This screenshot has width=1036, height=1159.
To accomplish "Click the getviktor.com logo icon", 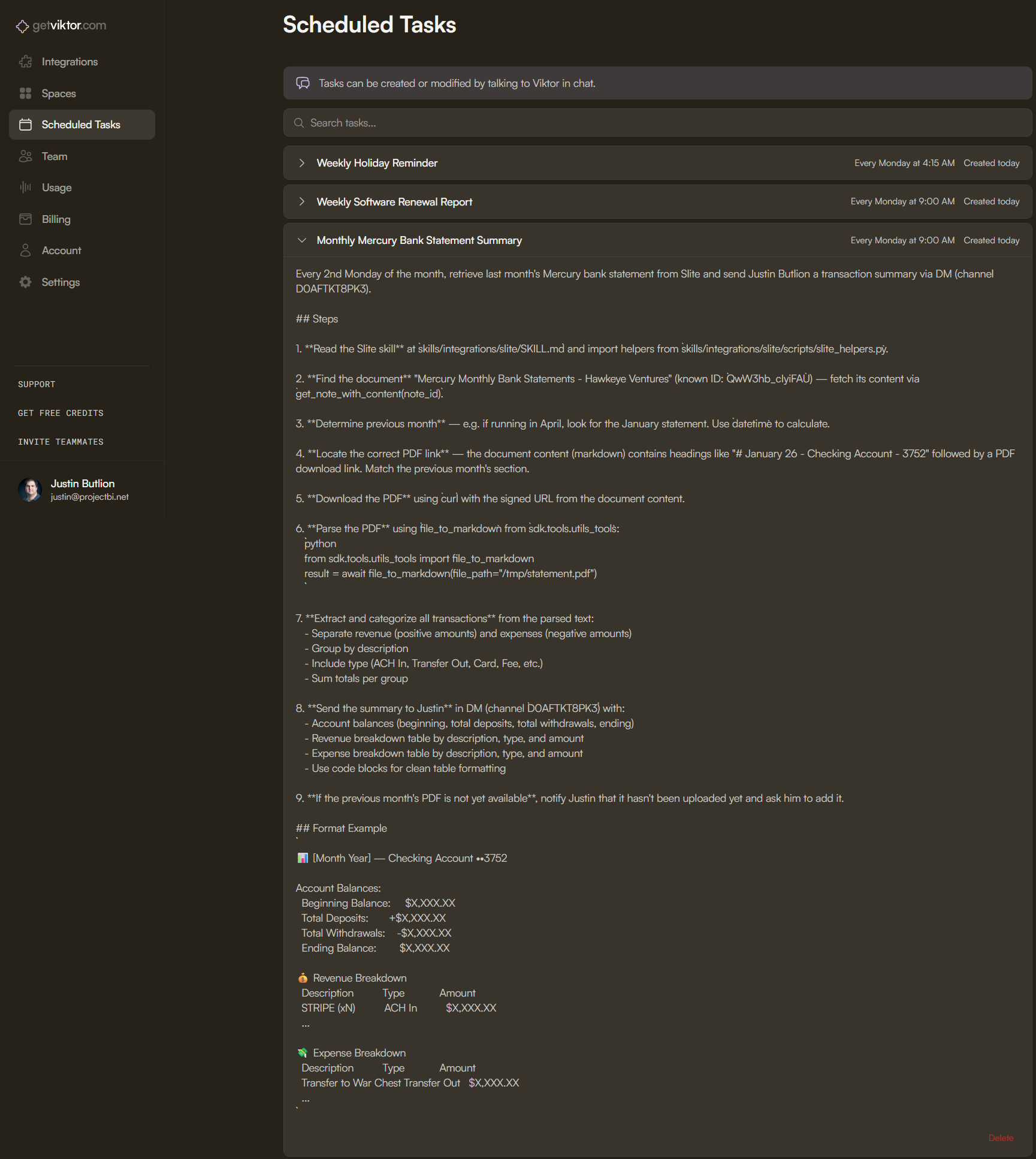I will coord(22,26).
